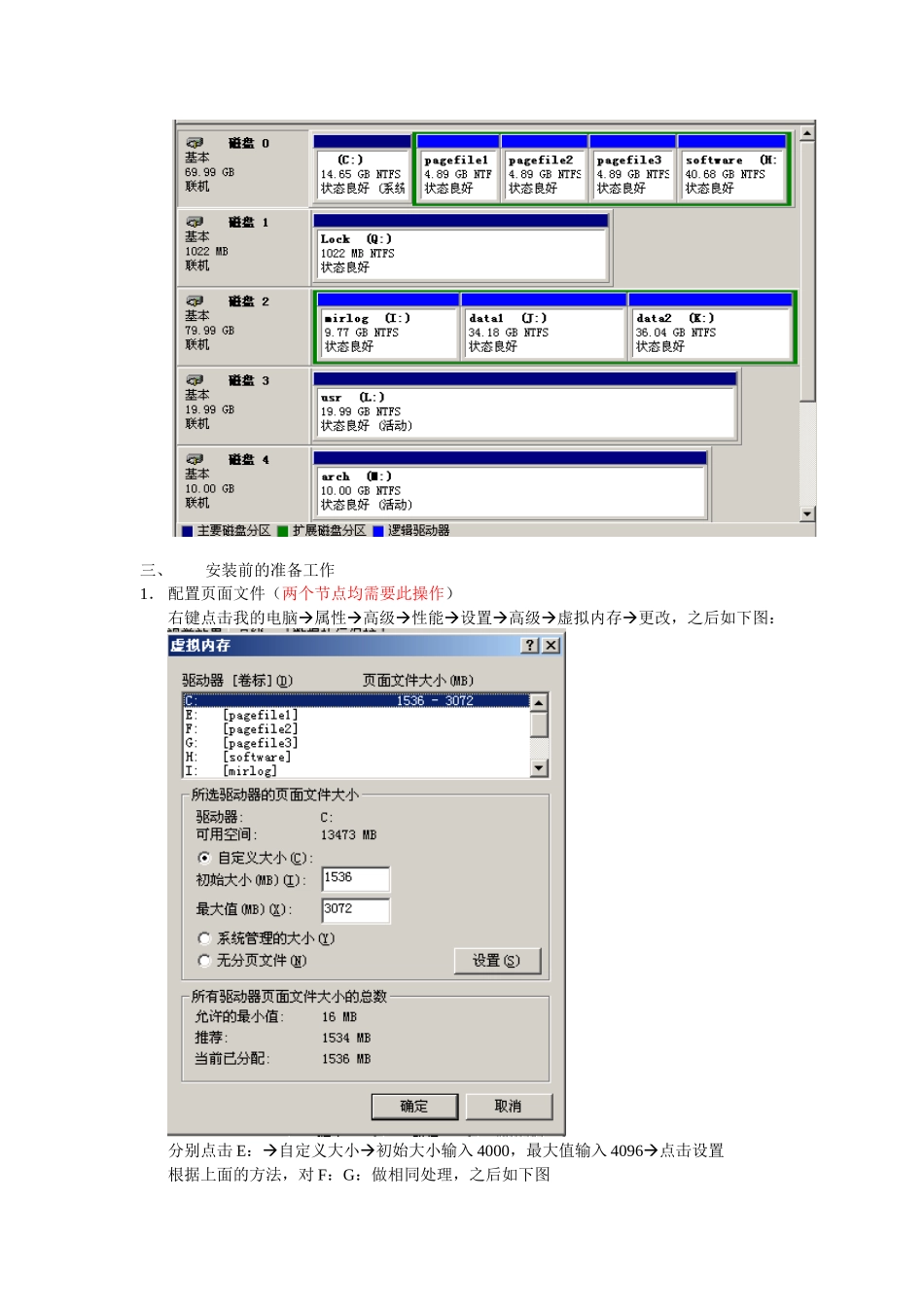The image size is (924, 1307).
Task: Close the virtual memory dialog
Action: pyautogui.click(x=551, y=646)
